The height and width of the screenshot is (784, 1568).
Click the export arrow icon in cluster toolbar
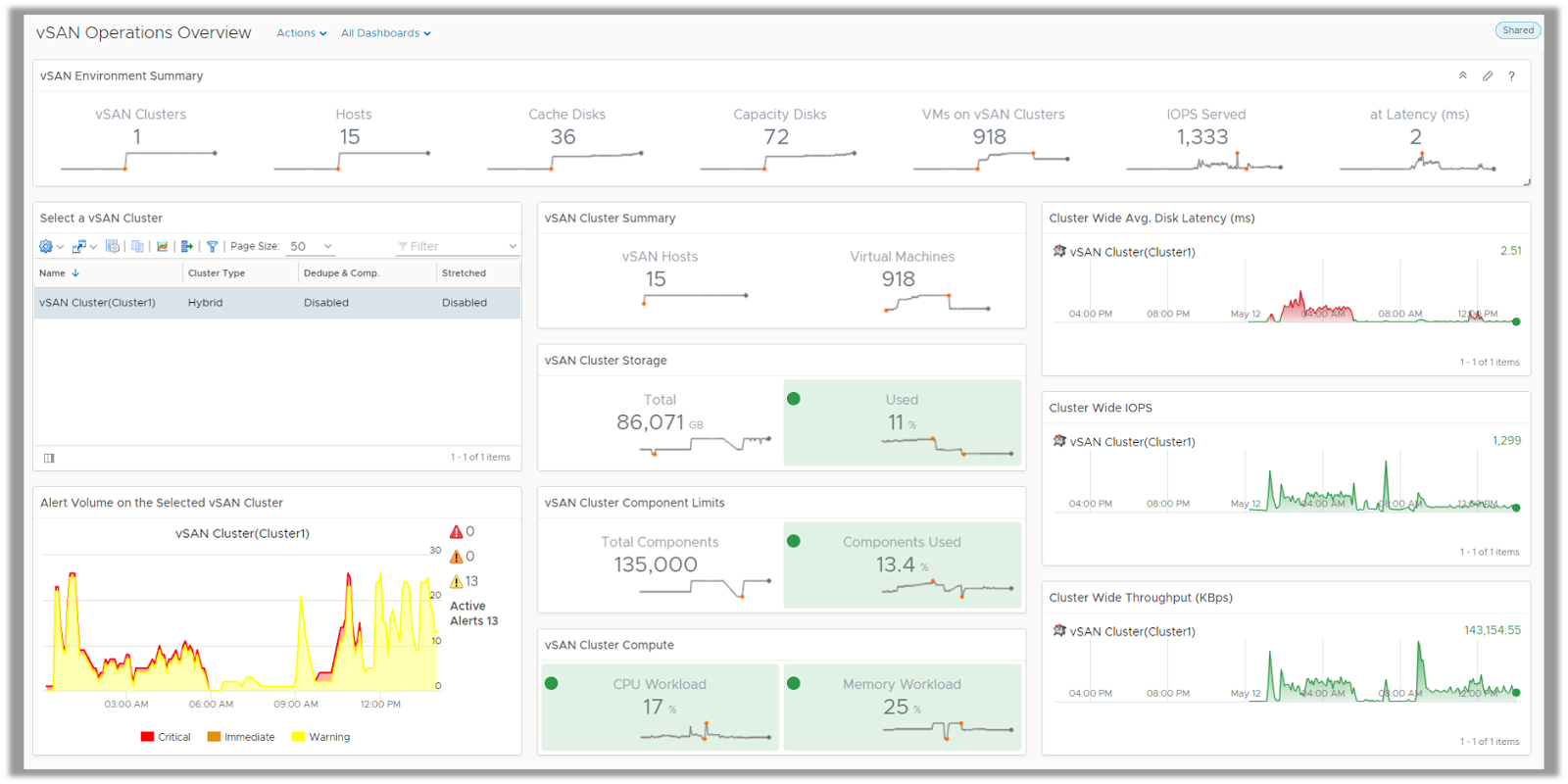tap(186, 247)
